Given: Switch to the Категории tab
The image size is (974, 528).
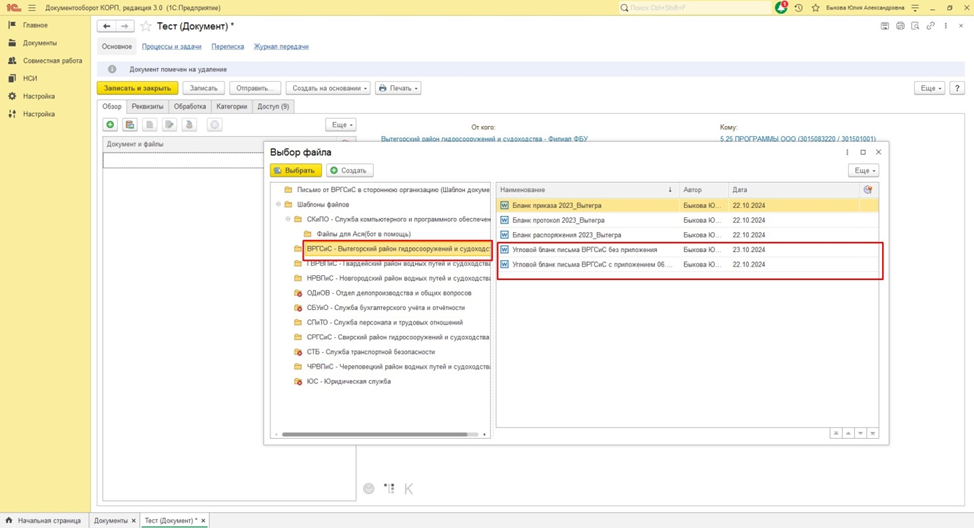Looking at the screenshot, I should click(x=232, y=106).
